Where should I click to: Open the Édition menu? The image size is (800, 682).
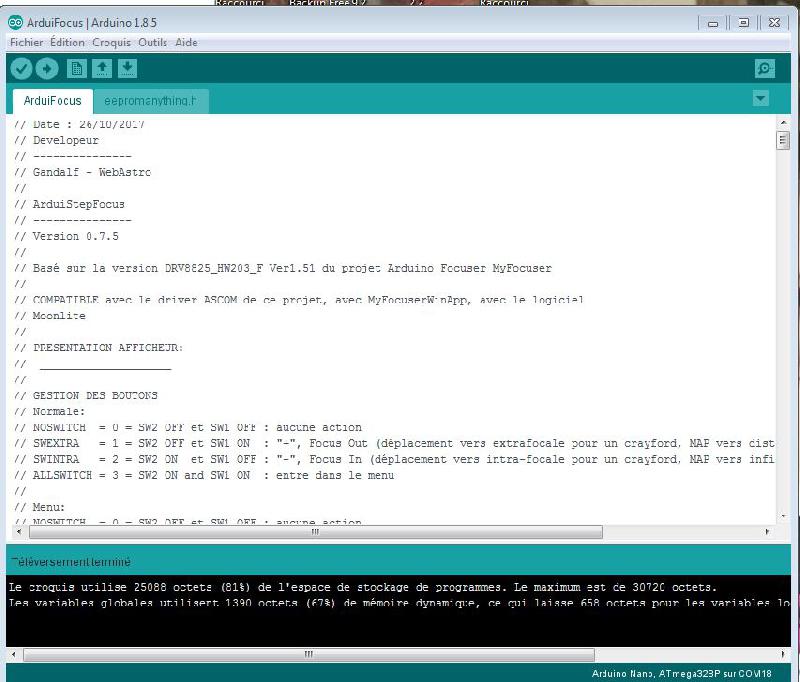pos(67,42)
